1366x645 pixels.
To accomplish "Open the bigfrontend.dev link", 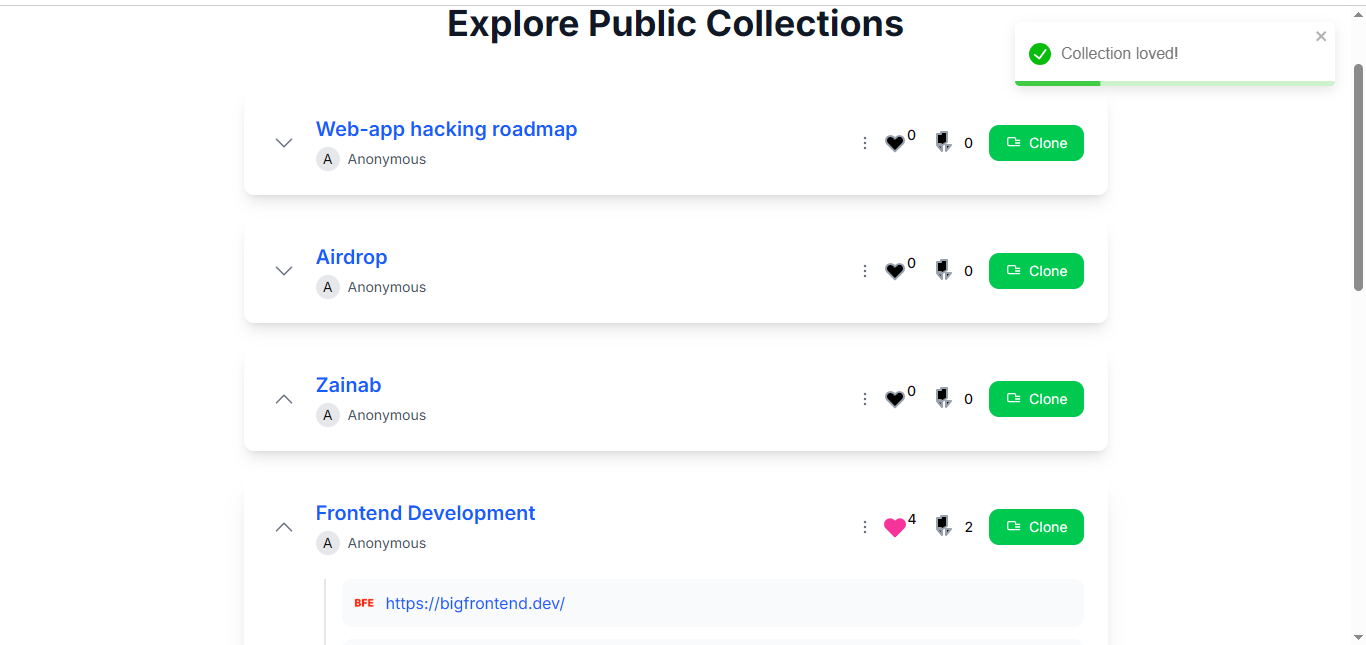I will point(475,603).
